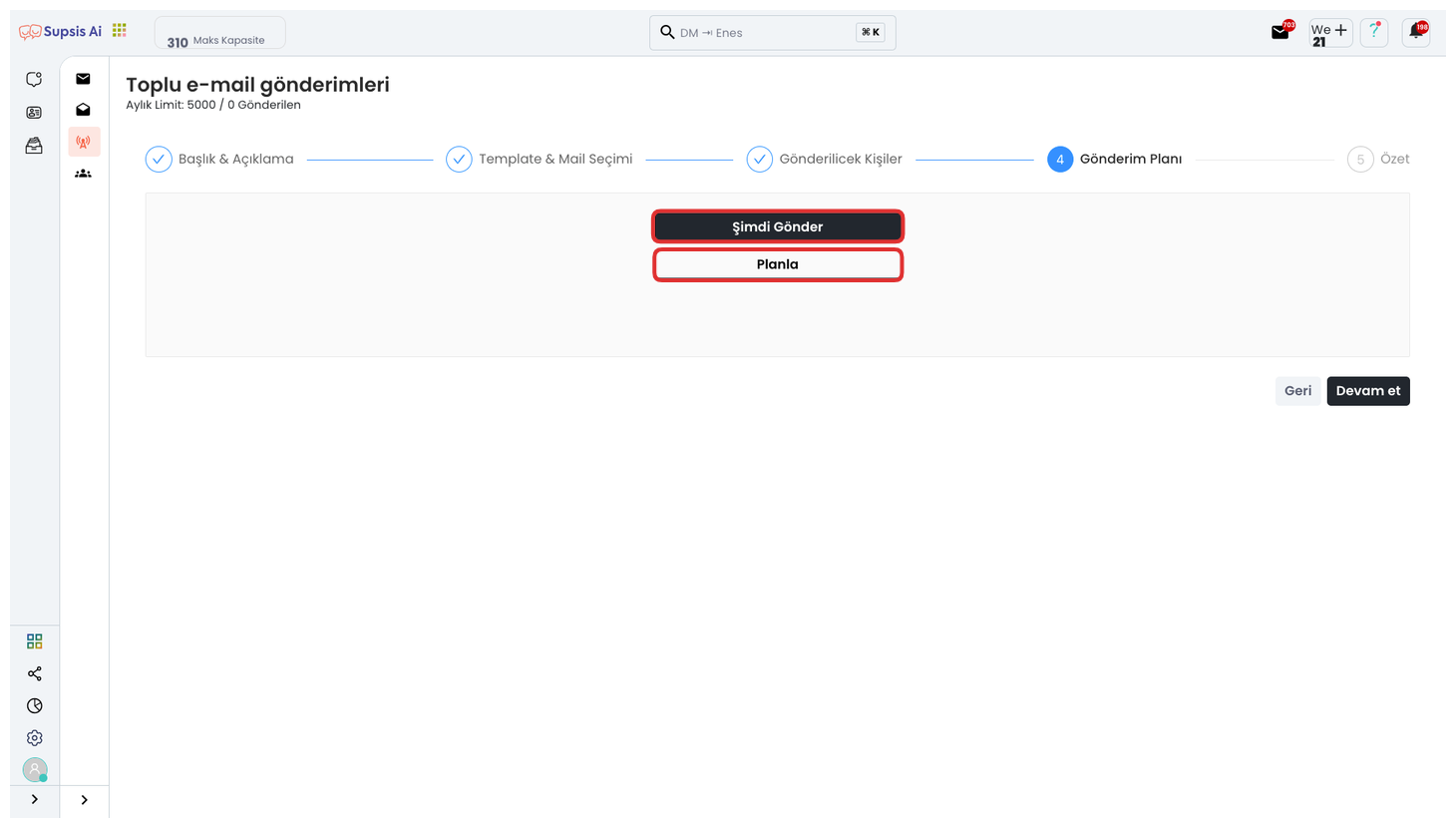Click the search magnifier icon
The image size is (1456, 828).
[x=667, y=32]
